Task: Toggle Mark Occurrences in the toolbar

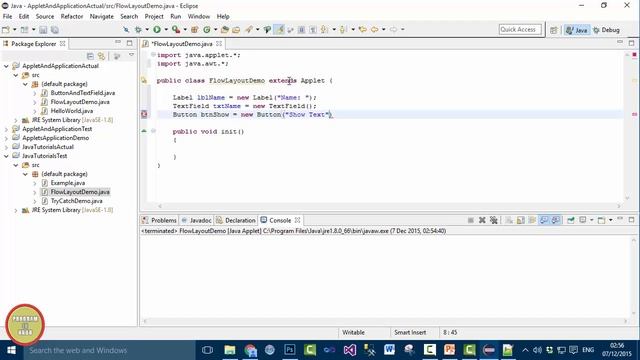Action: click(279, 29)
